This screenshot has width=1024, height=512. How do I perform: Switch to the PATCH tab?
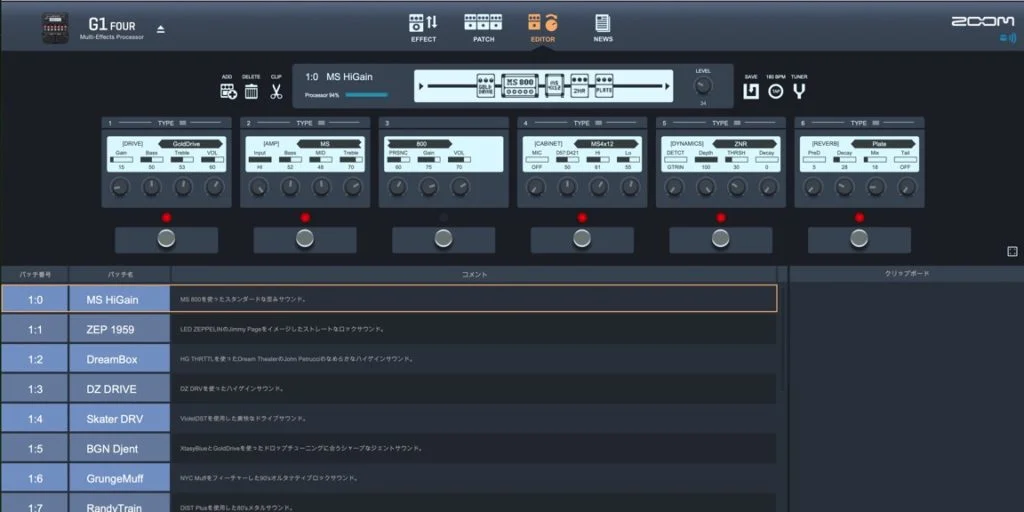(x=483, y=27)
